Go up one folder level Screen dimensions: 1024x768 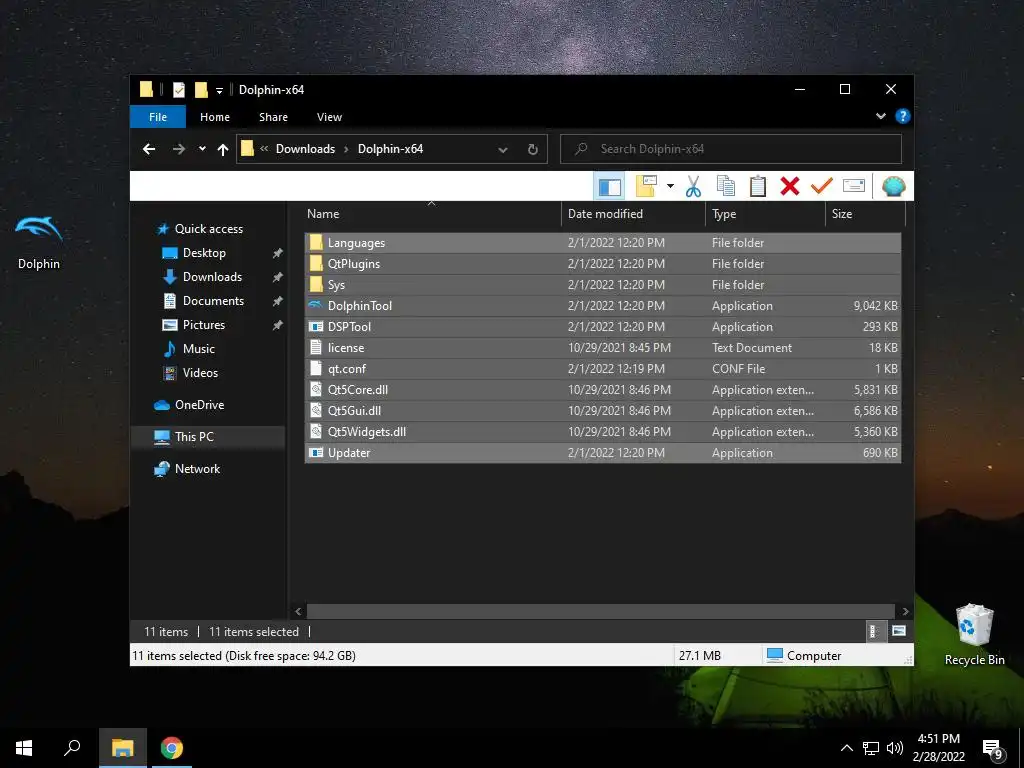tap(223, 150)
